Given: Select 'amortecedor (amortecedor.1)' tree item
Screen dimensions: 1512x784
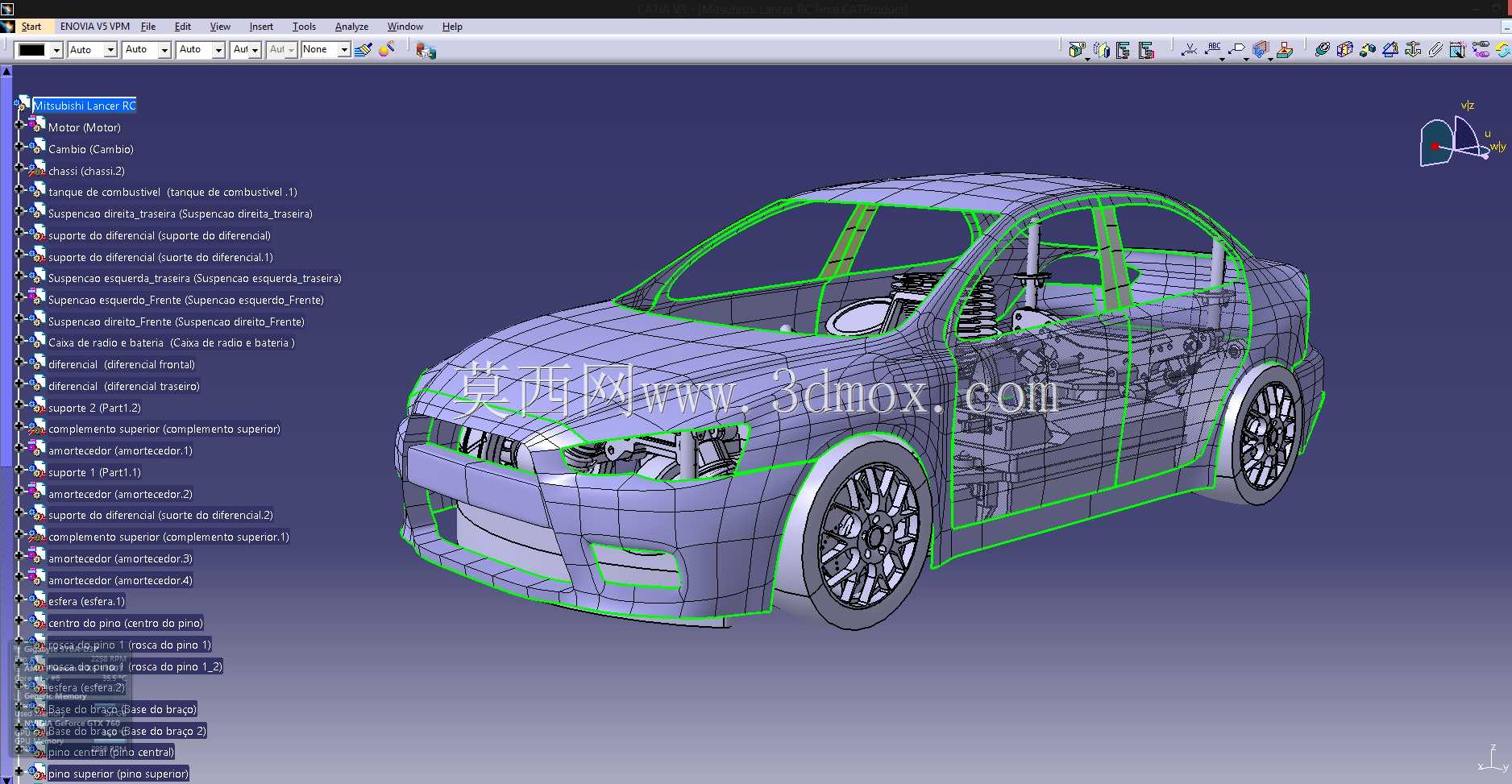Looking at the screenshot, I should coord(120,450).
